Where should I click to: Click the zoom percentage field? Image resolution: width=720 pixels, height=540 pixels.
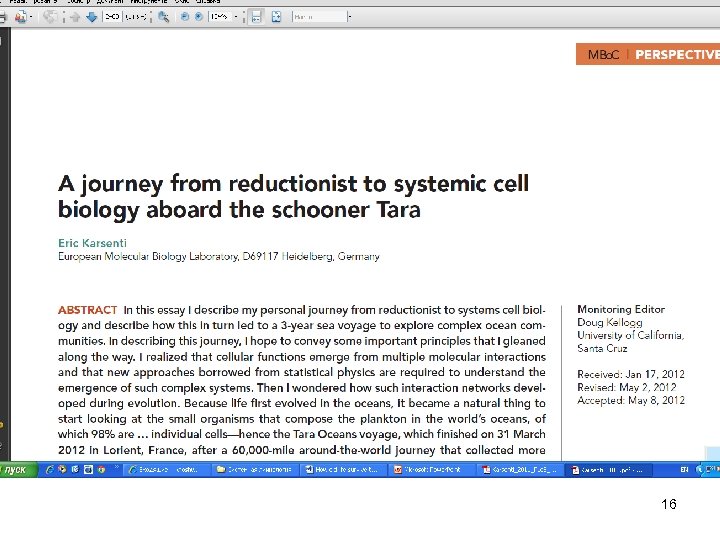tap(220, 17)
